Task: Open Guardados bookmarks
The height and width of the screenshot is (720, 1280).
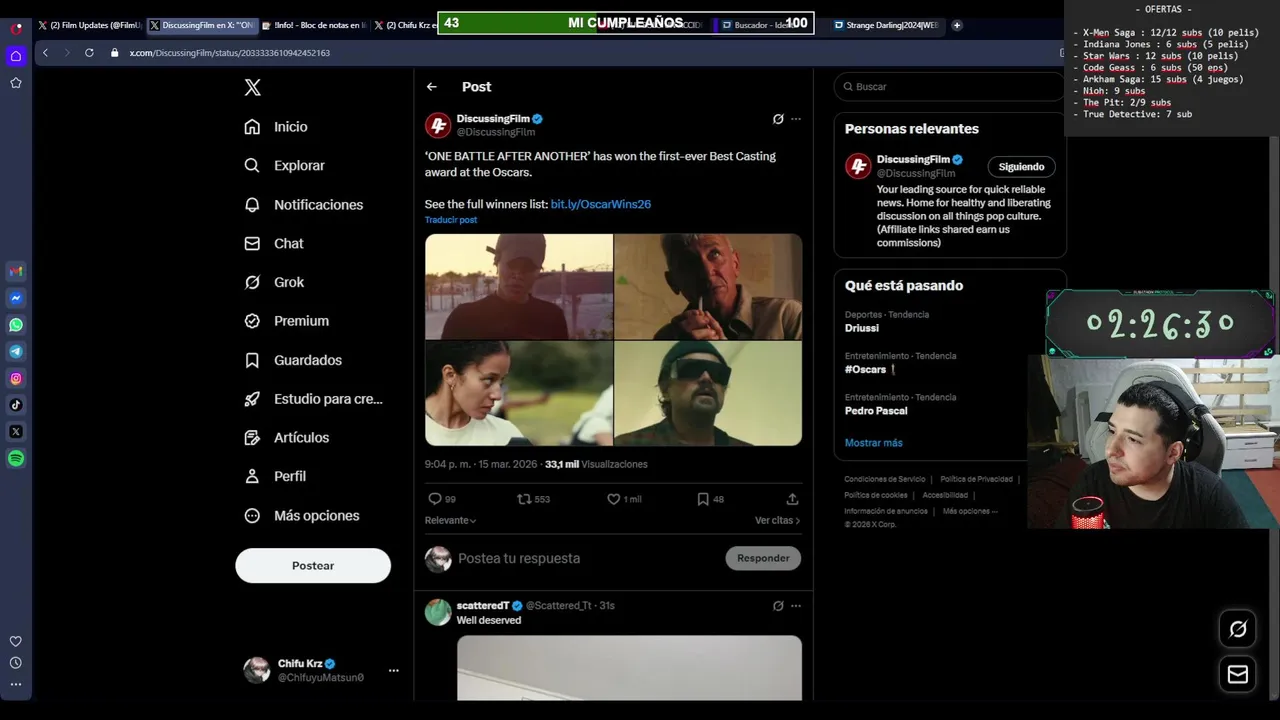Action: (x=293, y=360)
